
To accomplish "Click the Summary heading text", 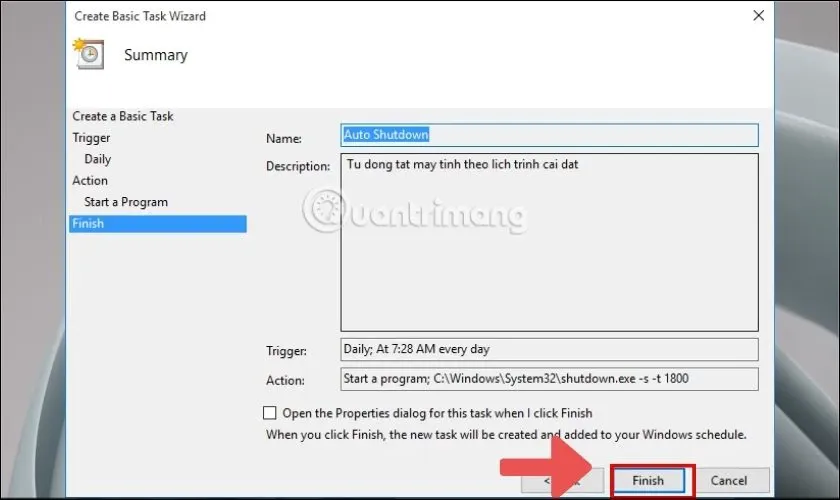I will click(155, 55).
